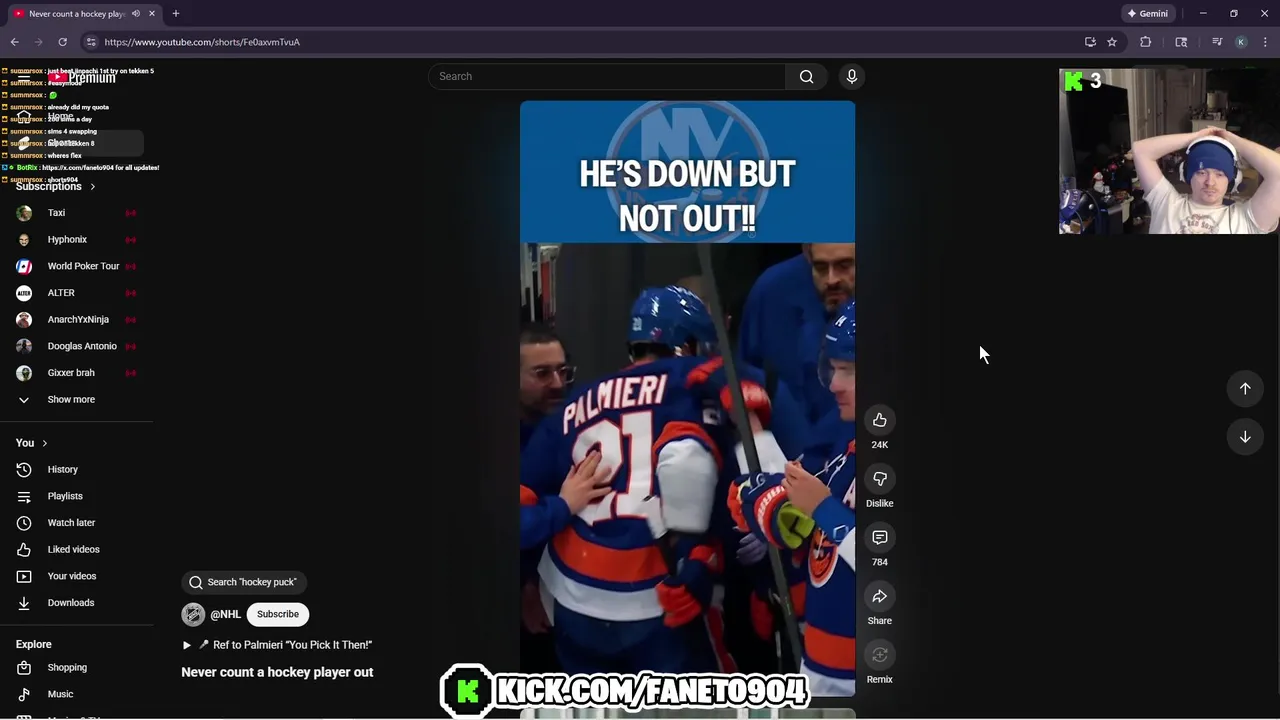Open the media controls icon in toolbar
This screenshot has width=1280, height=720.
pyautogui.click(x=1217, y=42)
